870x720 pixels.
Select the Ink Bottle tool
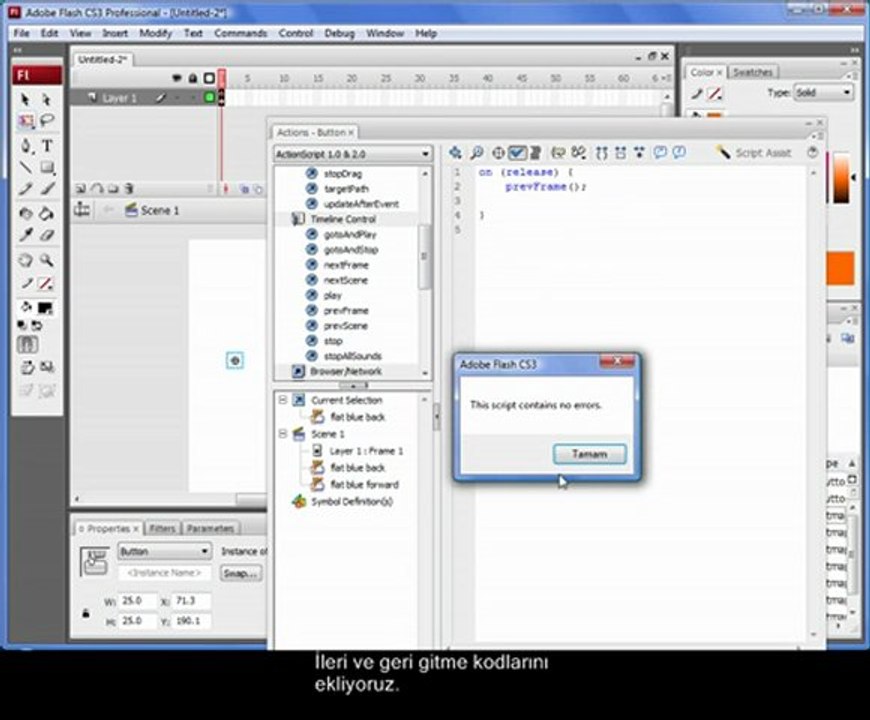(26, 213)
